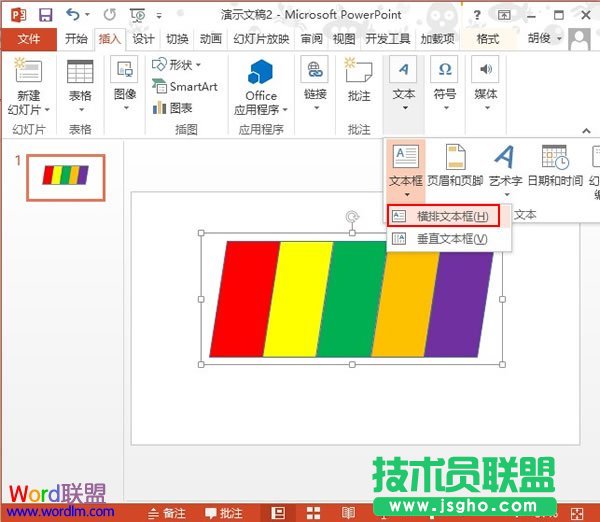
Task: Insert a 批注 Comment
Action: coord(359,80)
